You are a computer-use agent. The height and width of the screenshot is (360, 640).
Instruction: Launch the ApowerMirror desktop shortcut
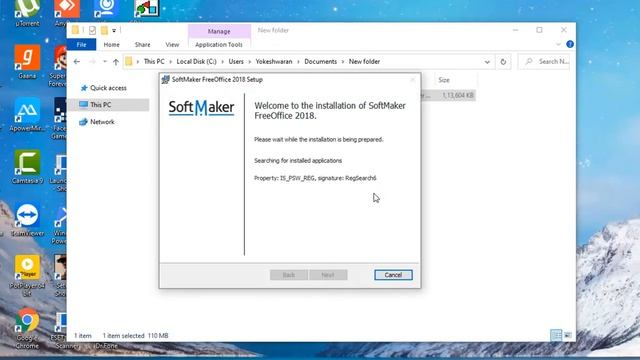tap(27, 115)
